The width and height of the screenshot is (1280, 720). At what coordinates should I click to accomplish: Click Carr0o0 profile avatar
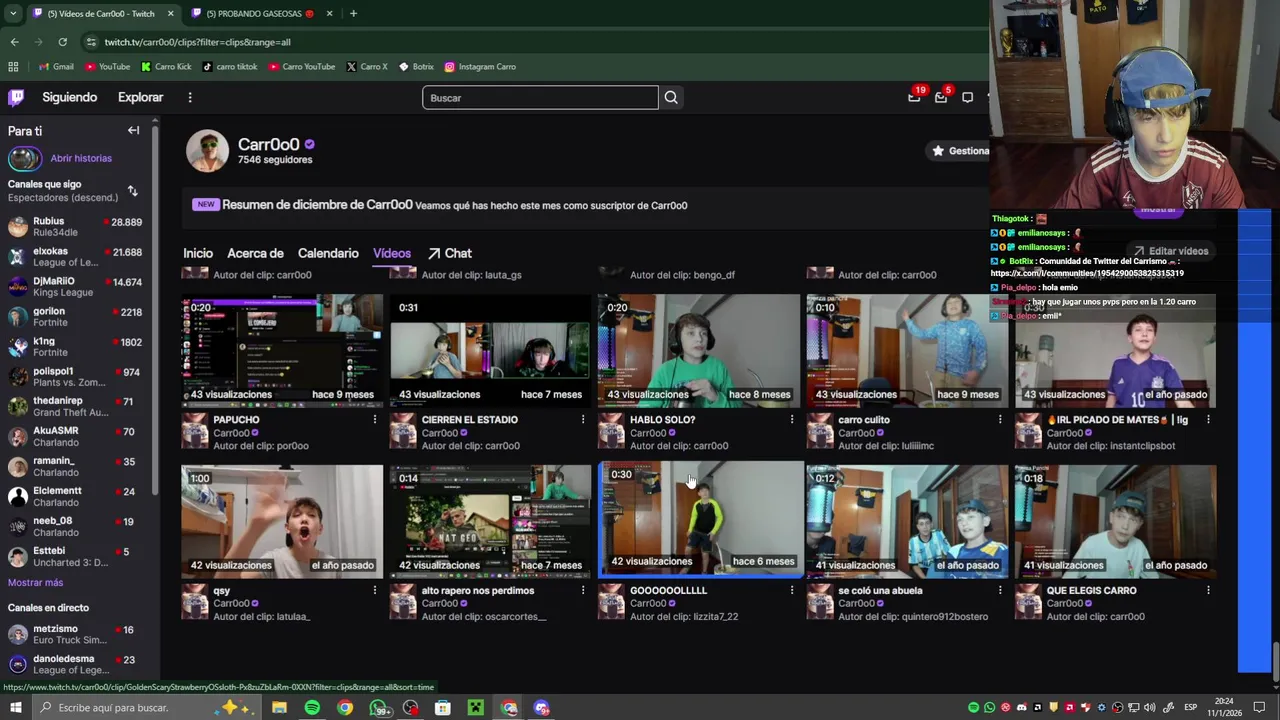click(207, 151)
